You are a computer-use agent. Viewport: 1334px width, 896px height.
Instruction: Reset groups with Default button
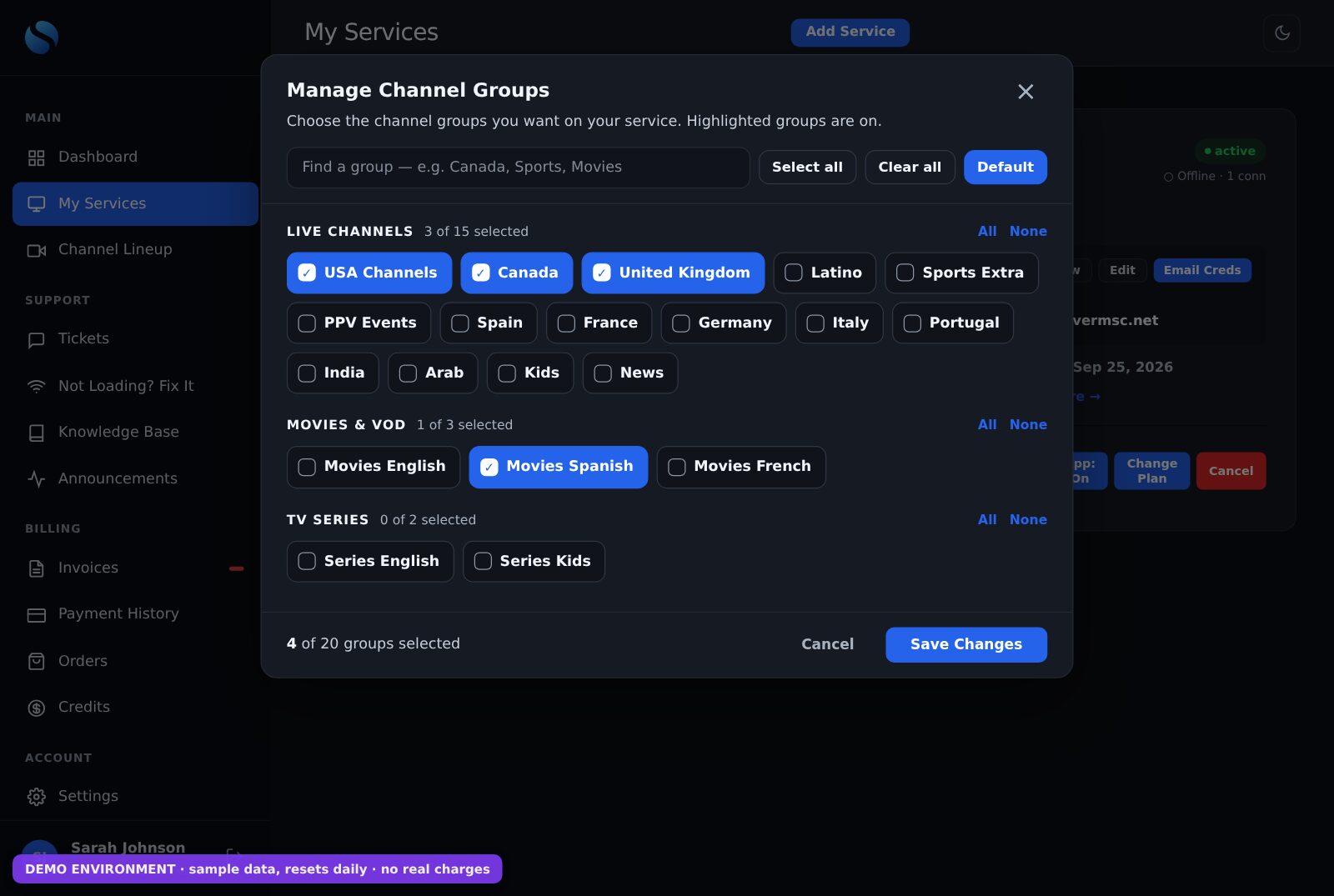click(x=1006, y=168)
